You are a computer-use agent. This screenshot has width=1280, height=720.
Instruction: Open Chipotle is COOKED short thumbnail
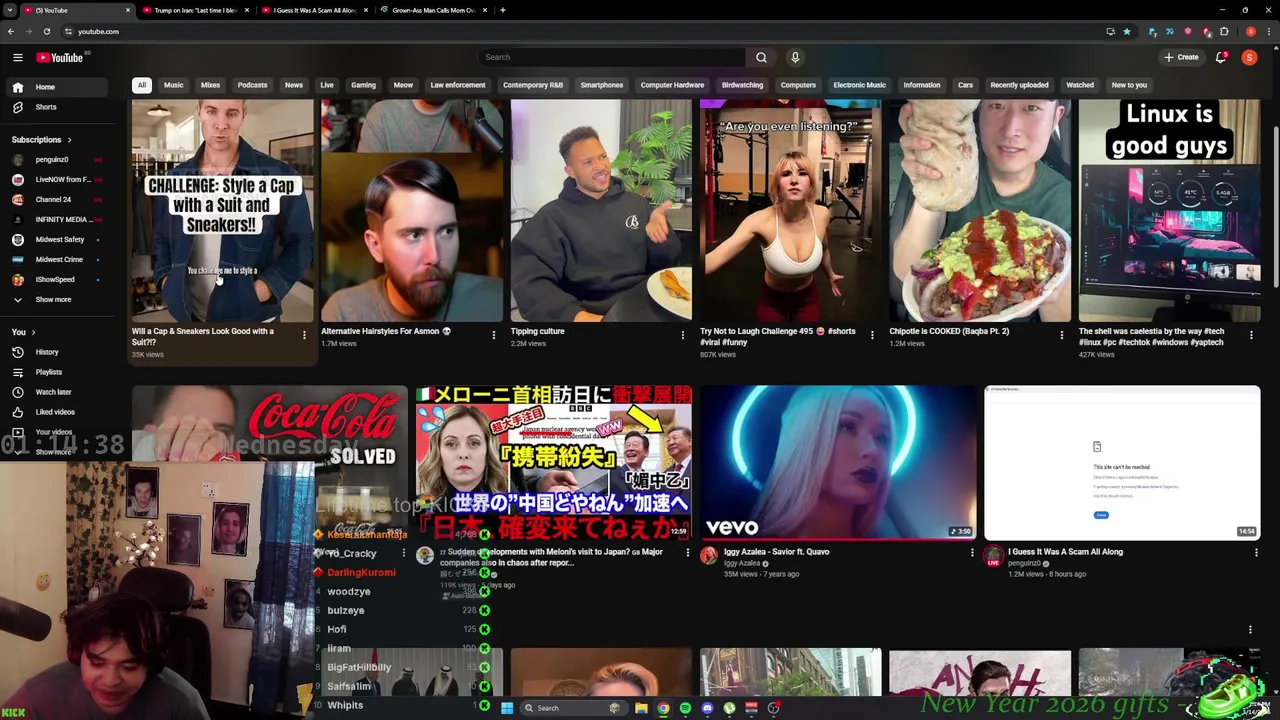pos(980,210)
